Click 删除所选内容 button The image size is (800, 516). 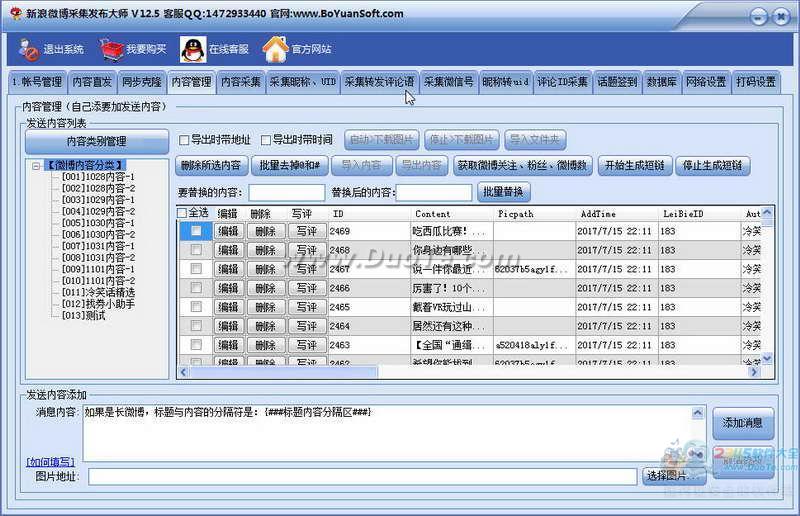(211, 165)
